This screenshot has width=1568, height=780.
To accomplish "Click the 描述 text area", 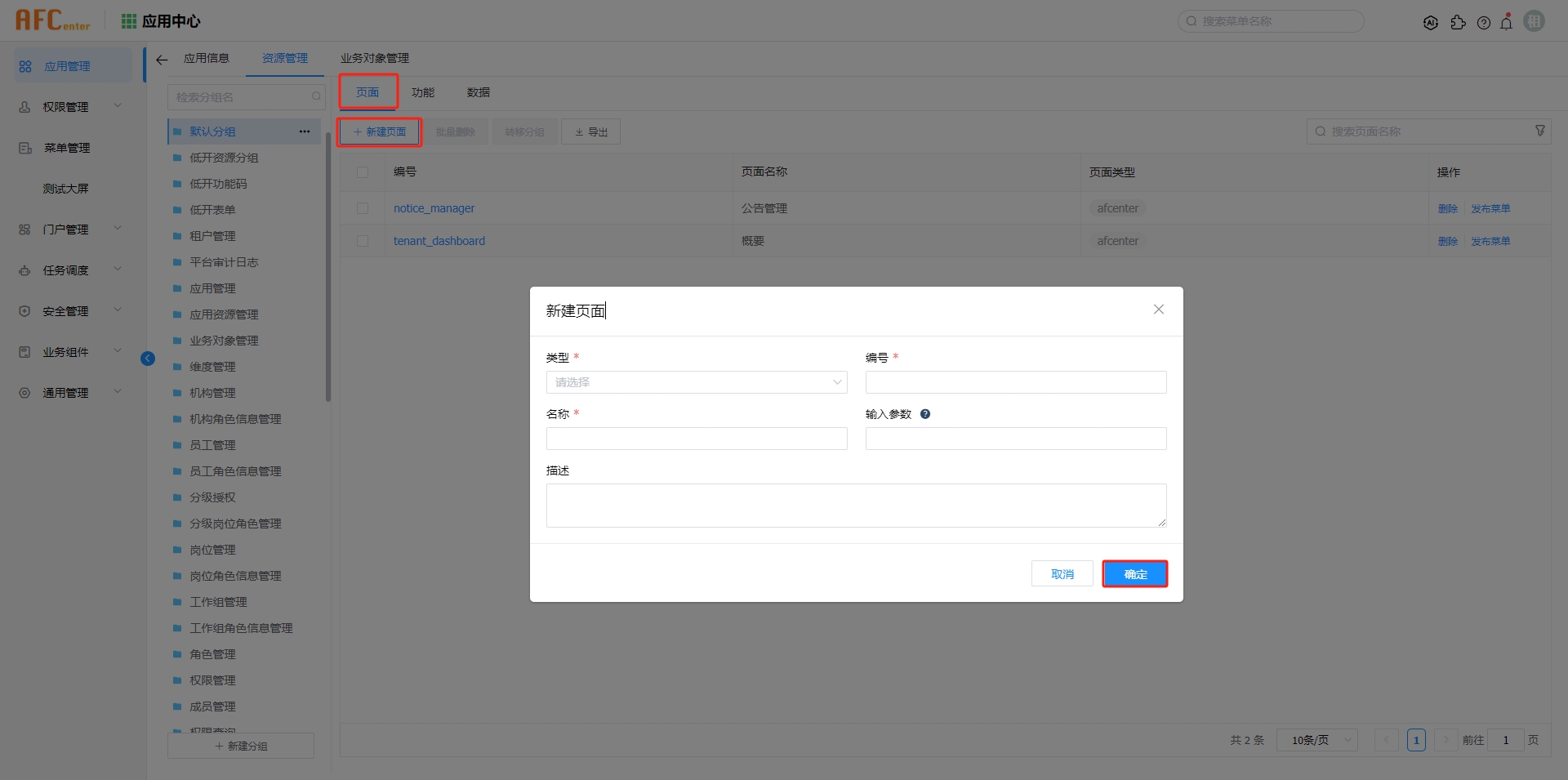I will point(856,505).
